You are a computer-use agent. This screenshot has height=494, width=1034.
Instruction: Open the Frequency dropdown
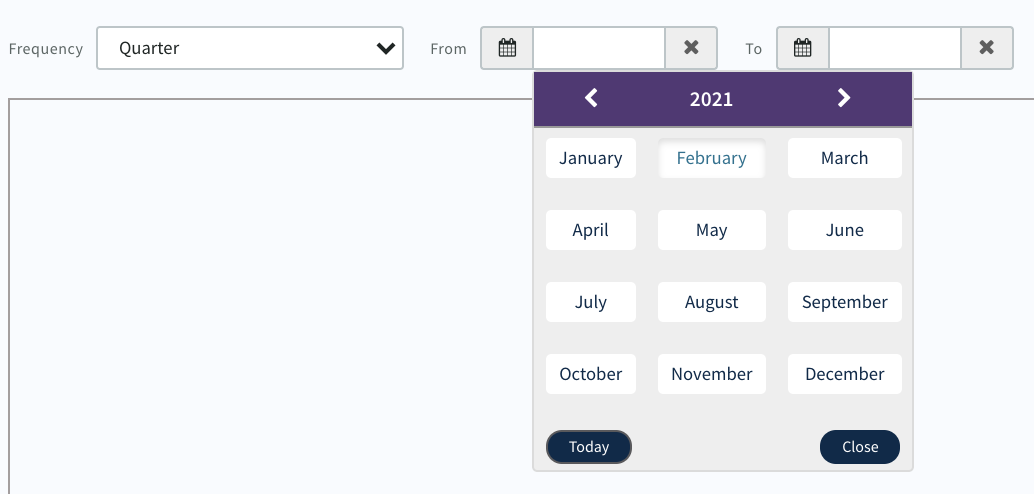(250, 48)
